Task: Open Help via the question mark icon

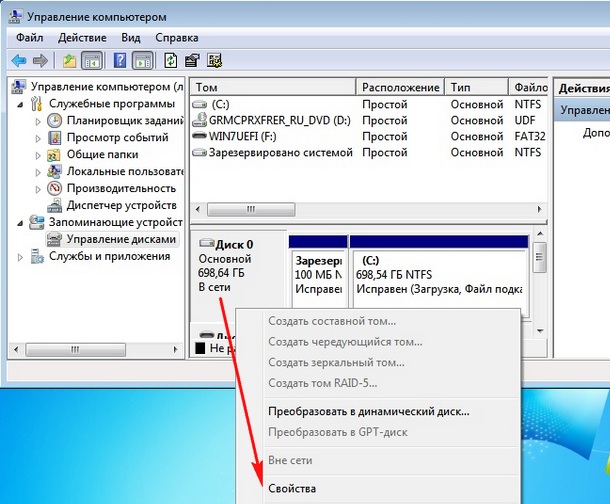Action: pos(120,61)
